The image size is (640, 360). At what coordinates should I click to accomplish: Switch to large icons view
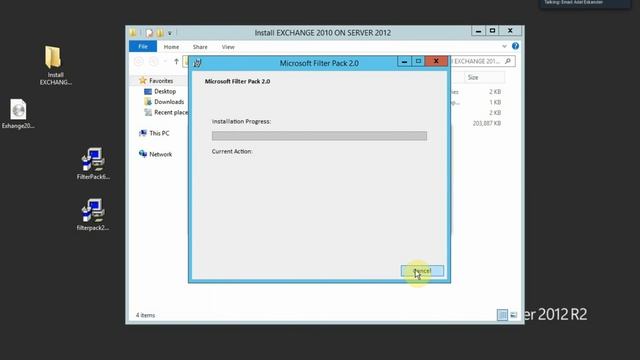[x=514, y=315]
